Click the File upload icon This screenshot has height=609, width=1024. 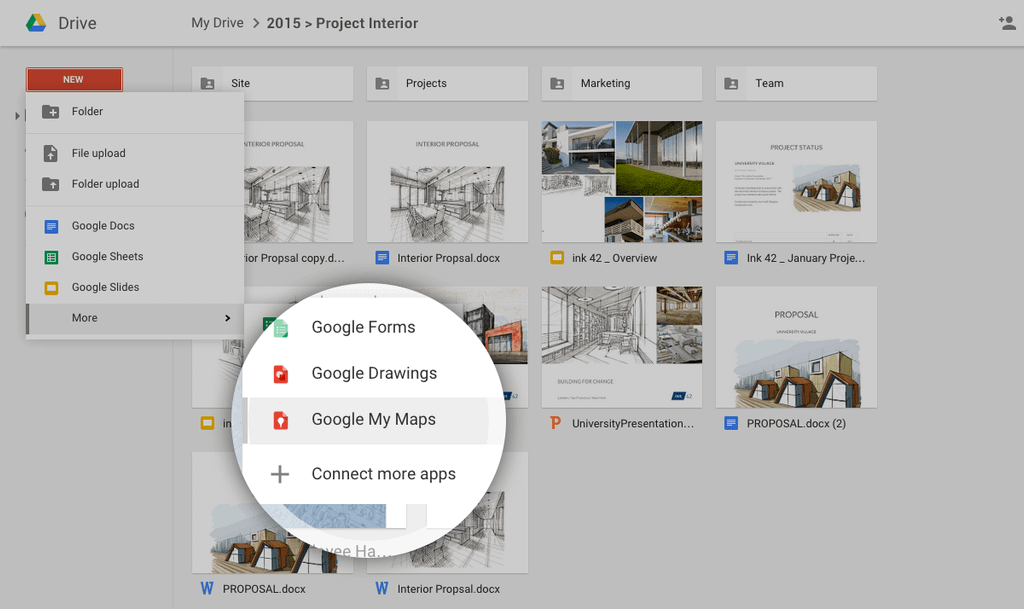click(x=51, y=153)
